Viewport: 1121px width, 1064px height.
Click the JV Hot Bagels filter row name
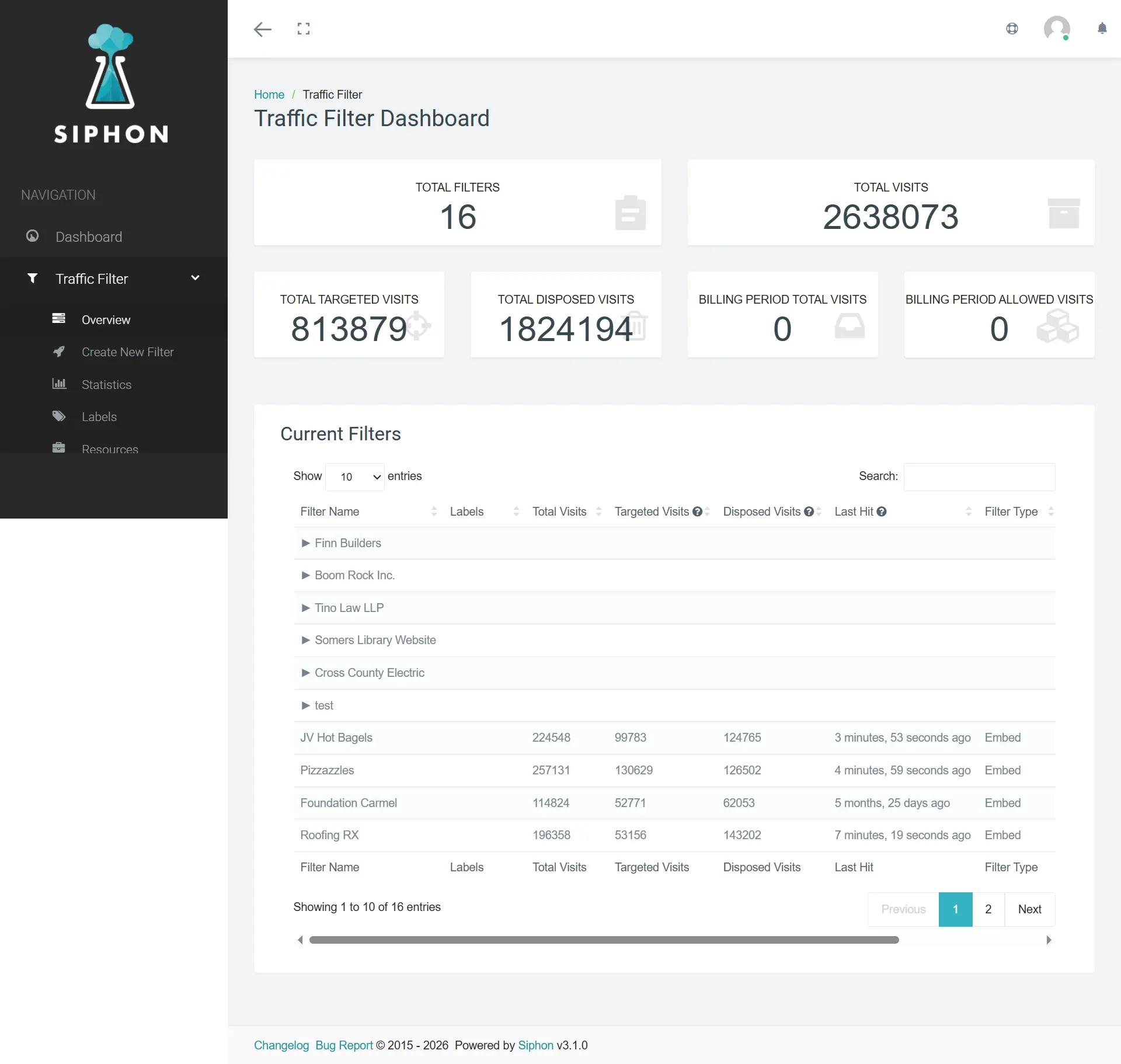(x=336, y=738)
